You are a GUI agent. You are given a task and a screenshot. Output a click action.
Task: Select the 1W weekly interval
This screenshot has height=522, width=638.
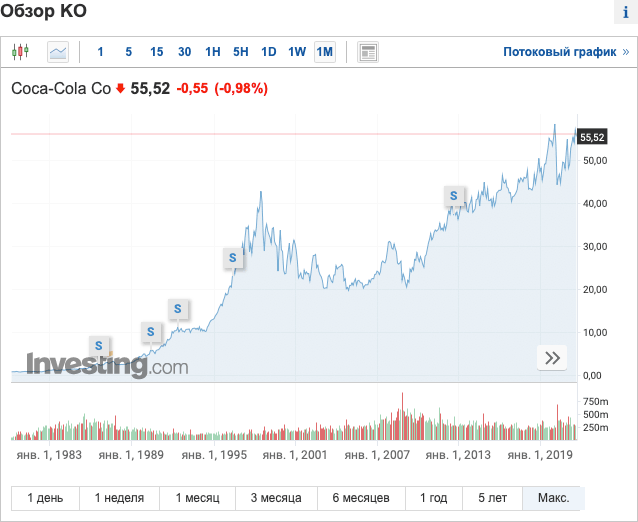click(297, 52)
